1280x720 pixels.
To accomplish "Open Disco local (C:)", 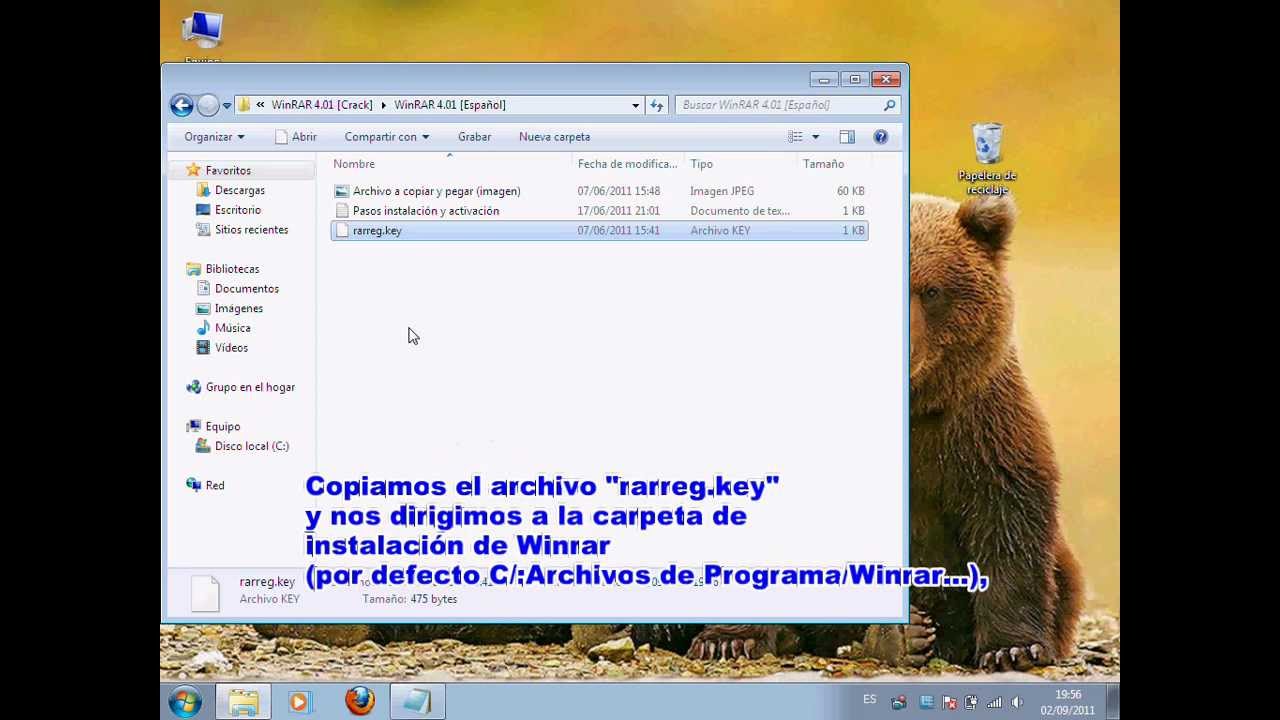I will pos(251,446).
